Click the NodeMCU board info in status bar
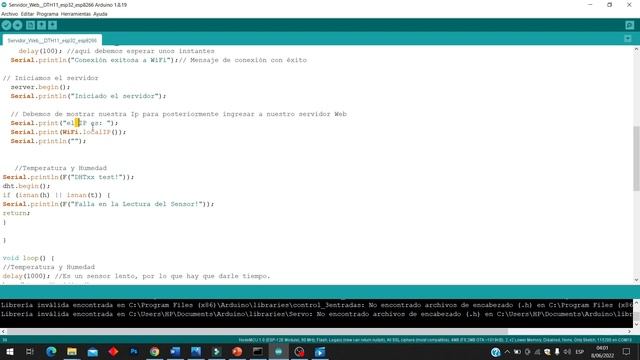640x360 pixels. pos(435,340)
